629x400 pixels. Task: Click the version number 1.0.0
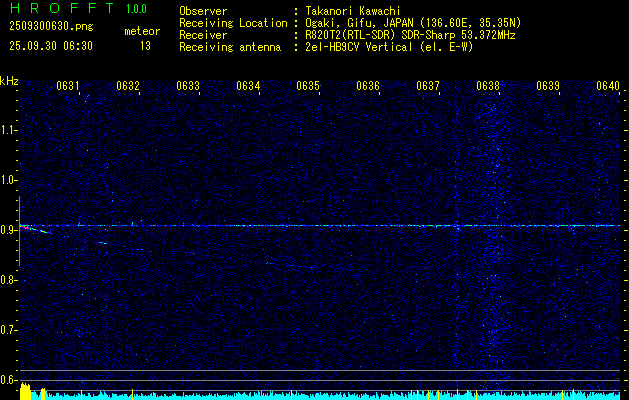click(x=137, y=9)
